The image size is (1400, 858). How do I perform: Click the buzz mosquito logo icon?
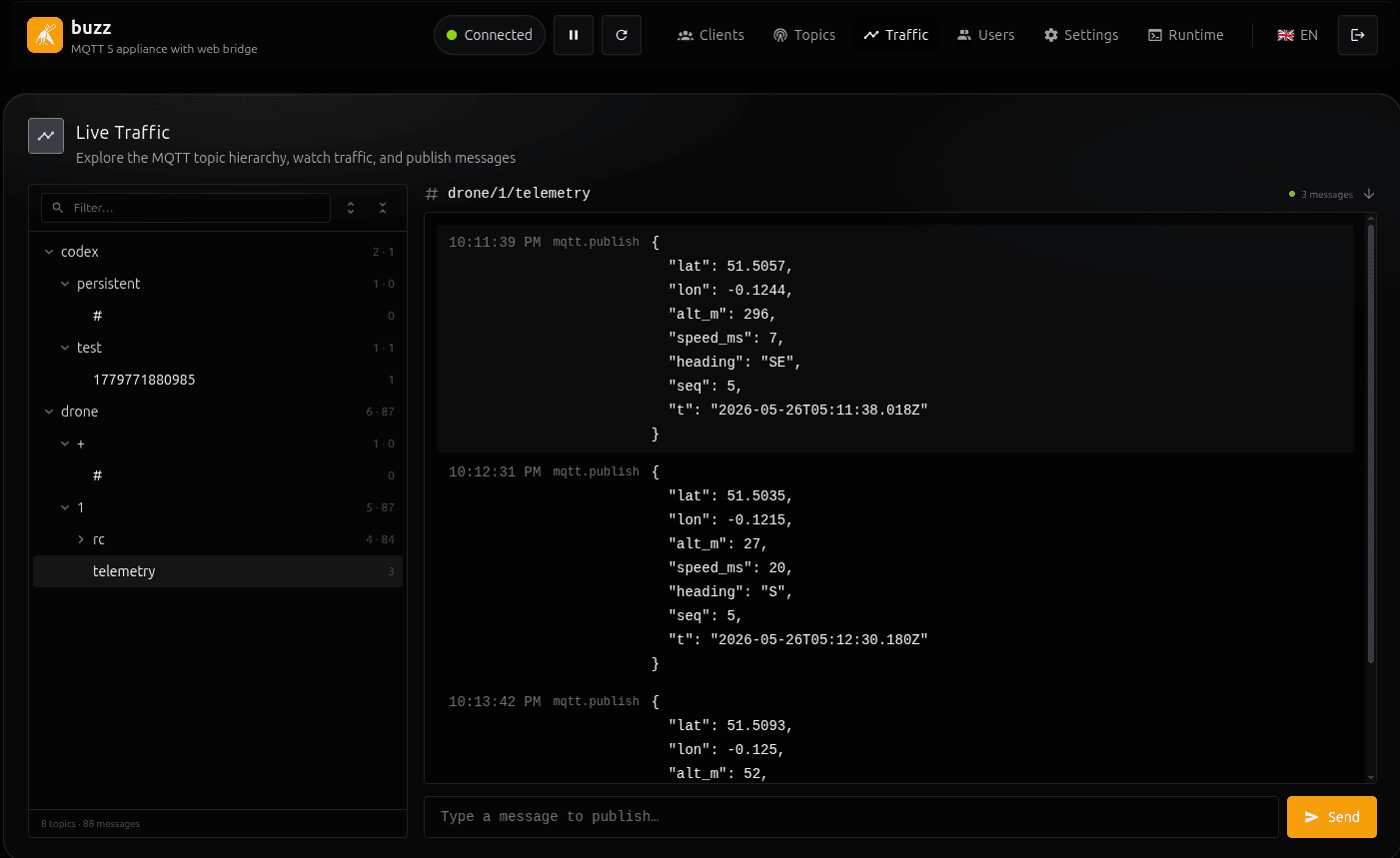(45, 35)
